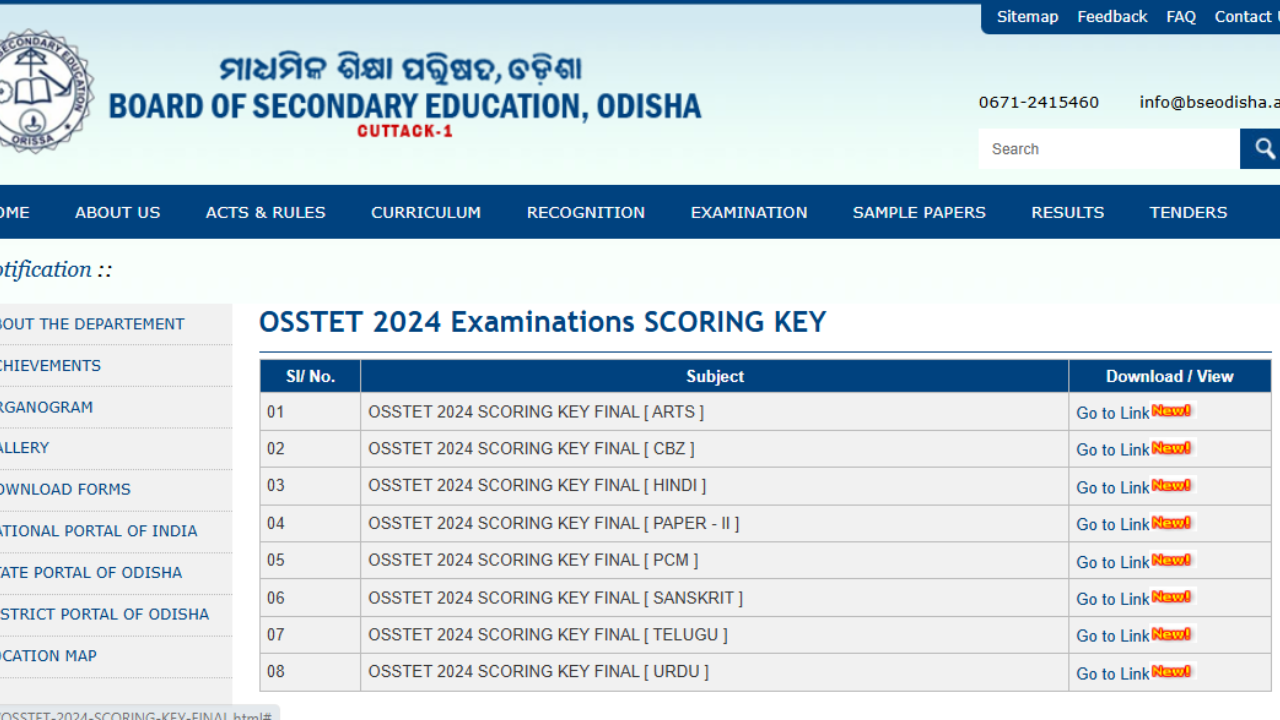Open the RECOGNITION menu
Viewport: 1280px width, 720px height.
(x=586, y=212)
